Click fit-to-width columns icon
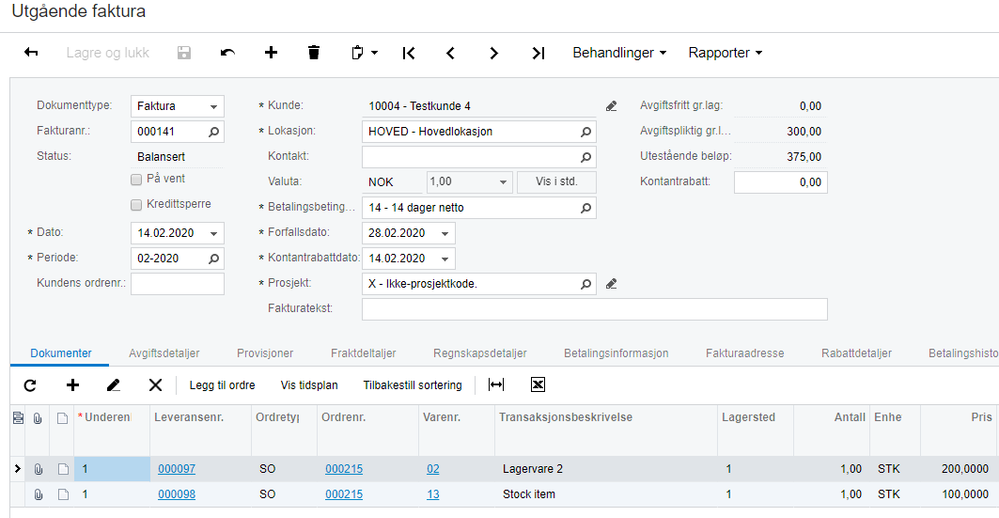999x518 pixels. tap(496, 384)
